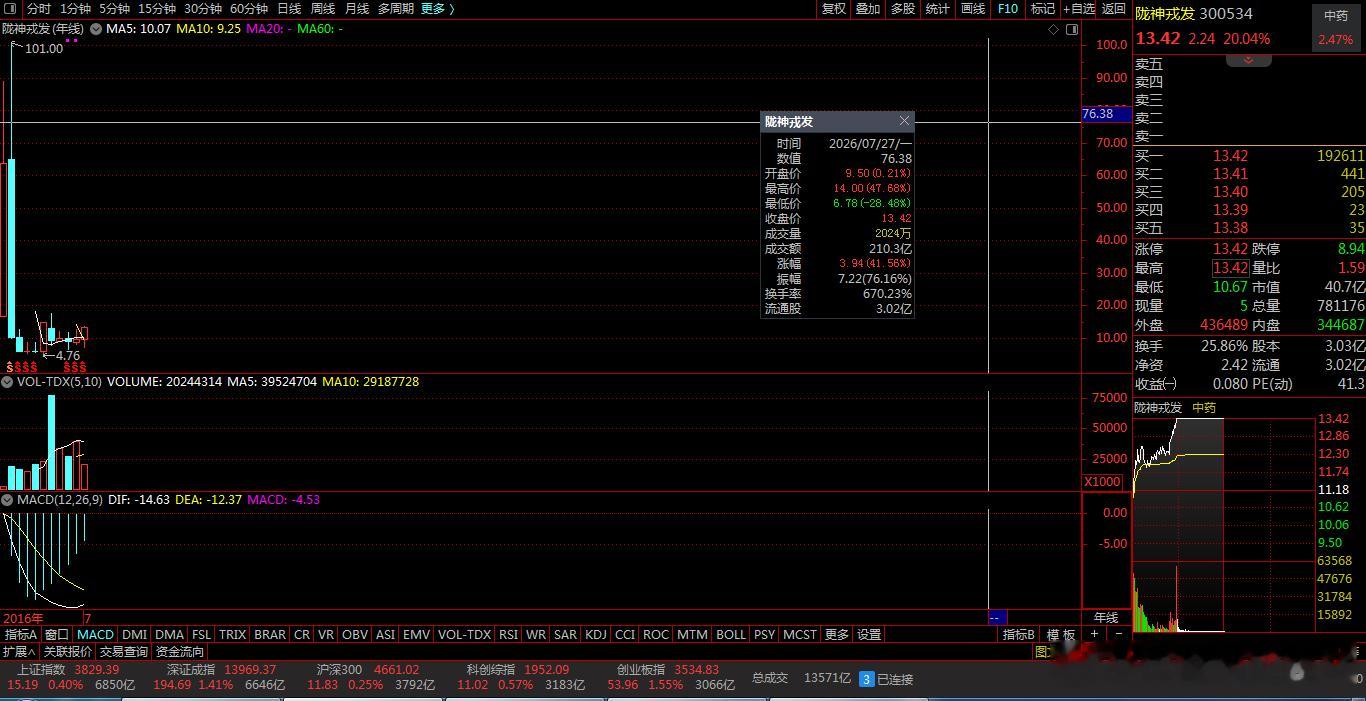Switch to 月线 monthly chart
1366x701 pixels.
357,9
